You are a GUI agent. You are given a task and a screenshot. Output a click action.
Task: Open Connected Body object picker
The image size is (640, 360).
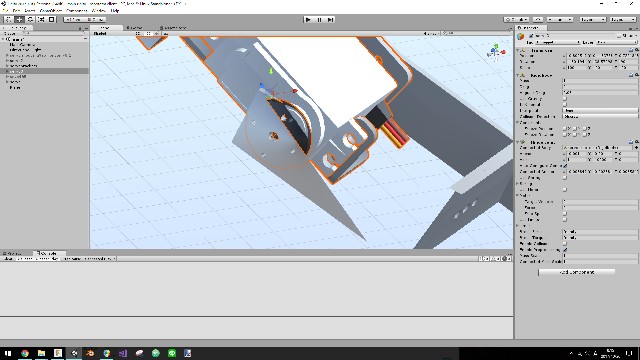(x=636, y=147)
